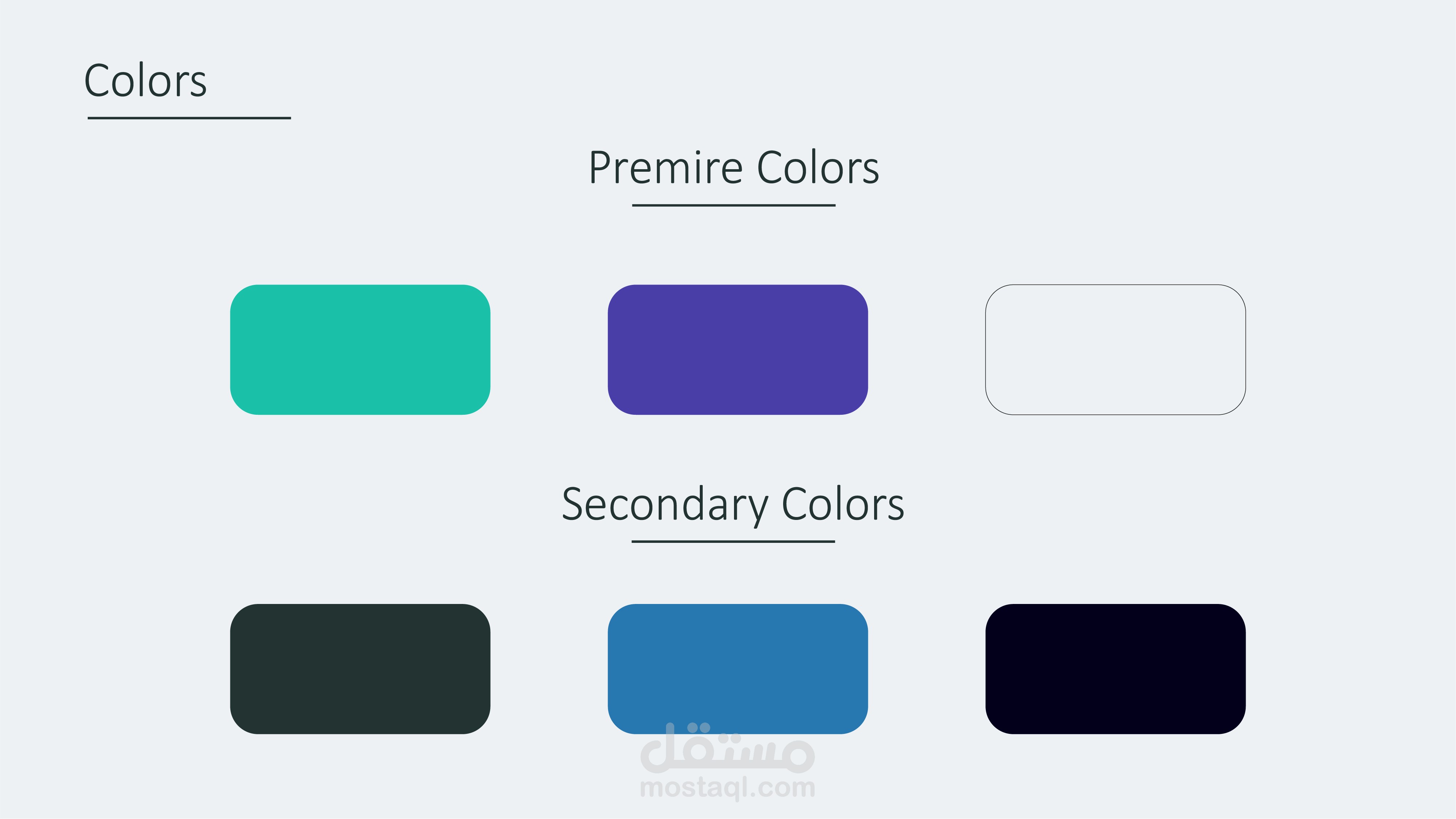The height and width of the screenshot is (819, 1456).
Task: Select the blue secondary color swatch
Action: click(738, 669)
